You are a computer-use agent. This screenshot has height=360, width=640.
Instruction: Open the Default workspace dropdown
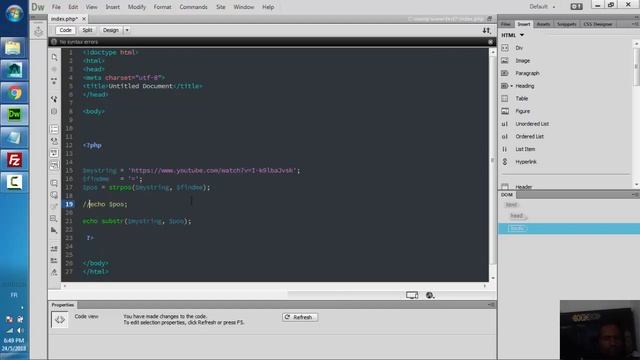542,7
